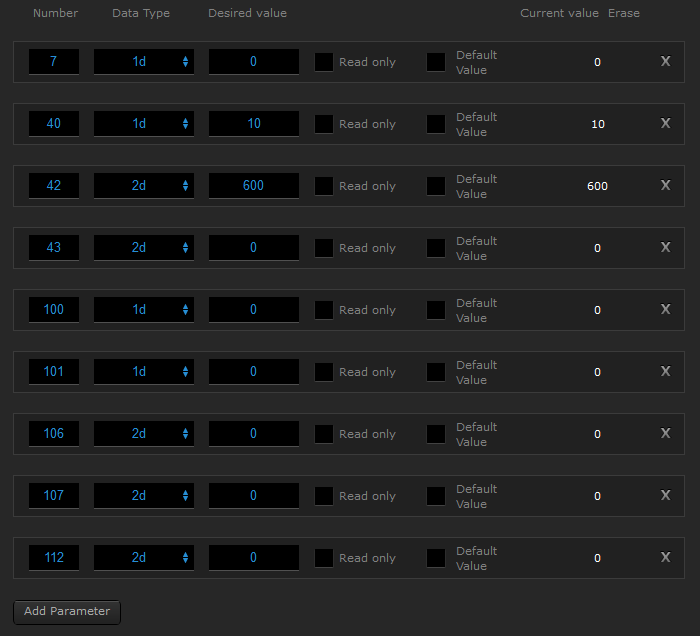Delete parameter 40 using the X icon
This screenshot has height=636, width=700.
665,123
